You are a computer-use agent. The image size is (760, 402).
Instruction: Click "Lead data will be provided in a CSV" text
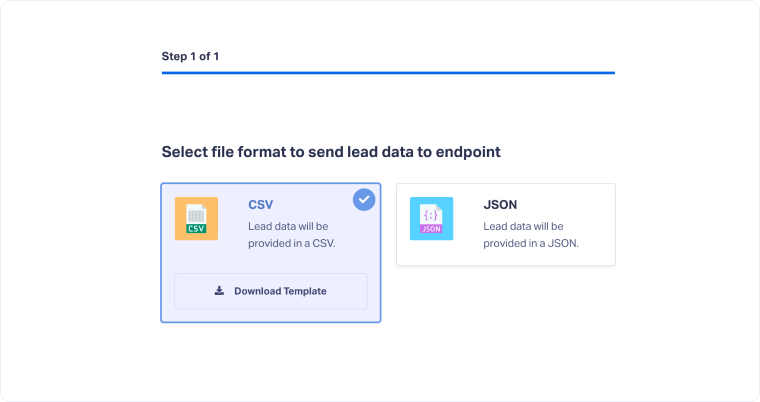point(291,234)
